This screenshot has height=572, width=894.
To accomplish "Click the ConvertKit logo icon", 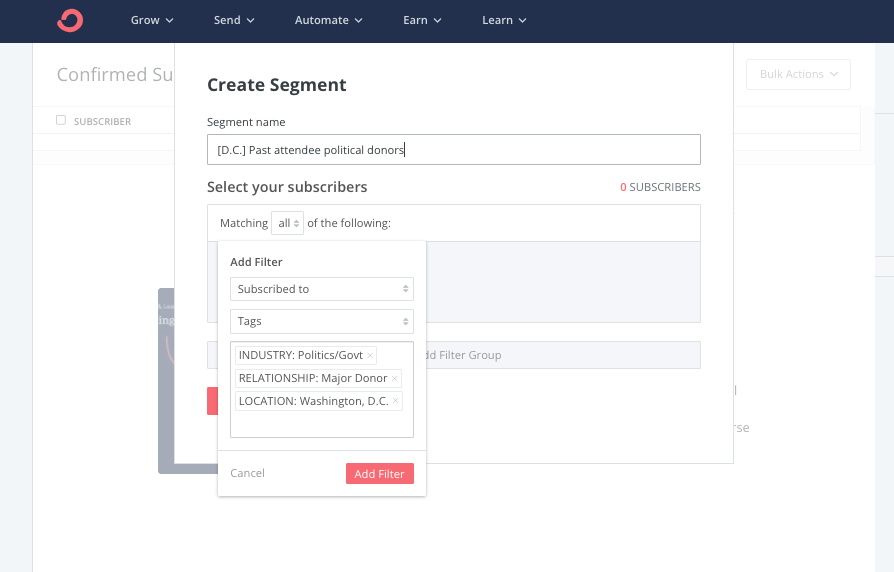I will point(70,21).
